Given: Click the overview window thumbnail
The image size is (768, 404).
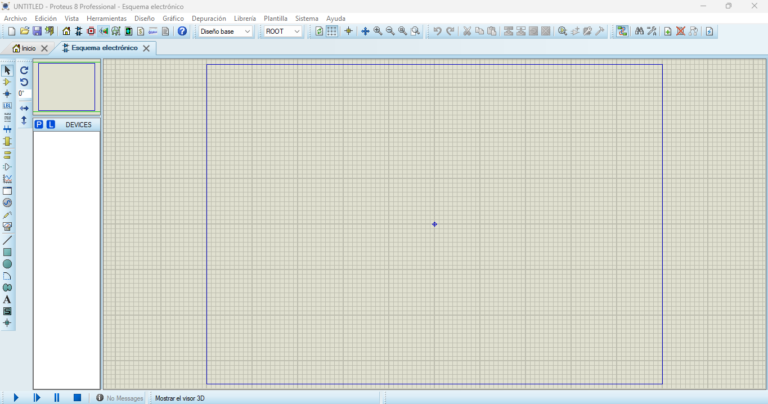Looking at the screenshot, I should 67,87.
